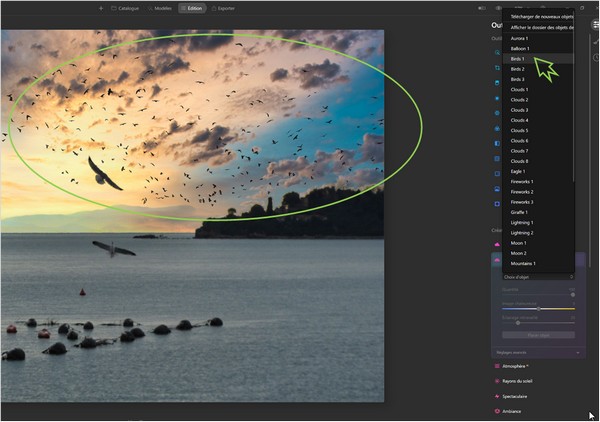Open the Exporter tab

click(223, 8)
